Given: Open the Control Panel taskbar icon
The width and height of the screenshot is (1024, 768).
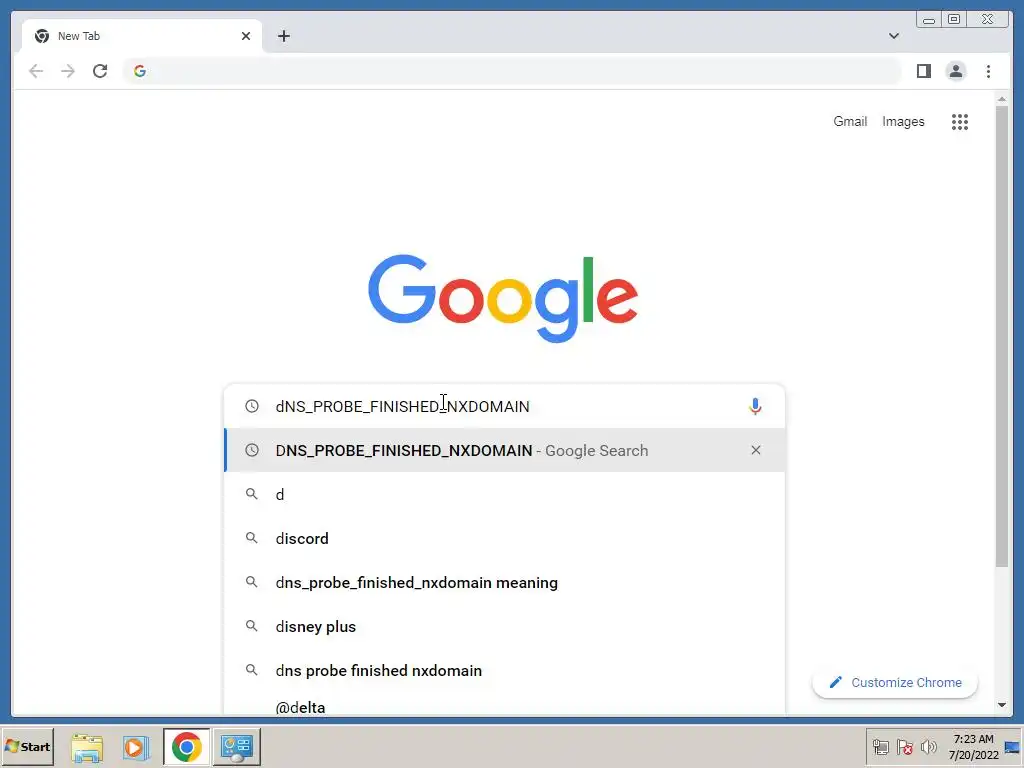Looking at the screenshot, I should [x=236, y=746].
